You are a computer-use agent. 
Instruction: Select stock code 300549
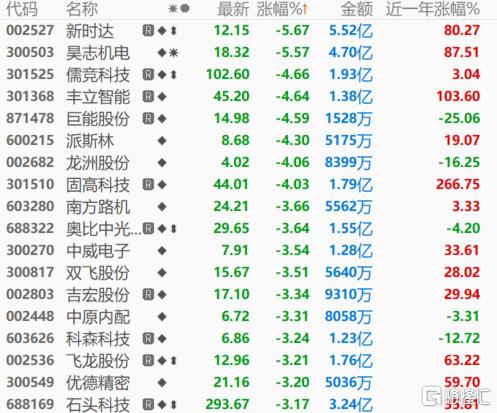pyautogui.click(x=30, y=383)
